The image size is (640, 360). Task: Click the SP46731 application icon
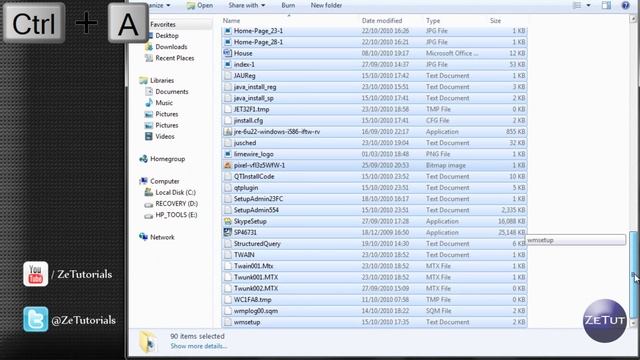click(228, 232)
